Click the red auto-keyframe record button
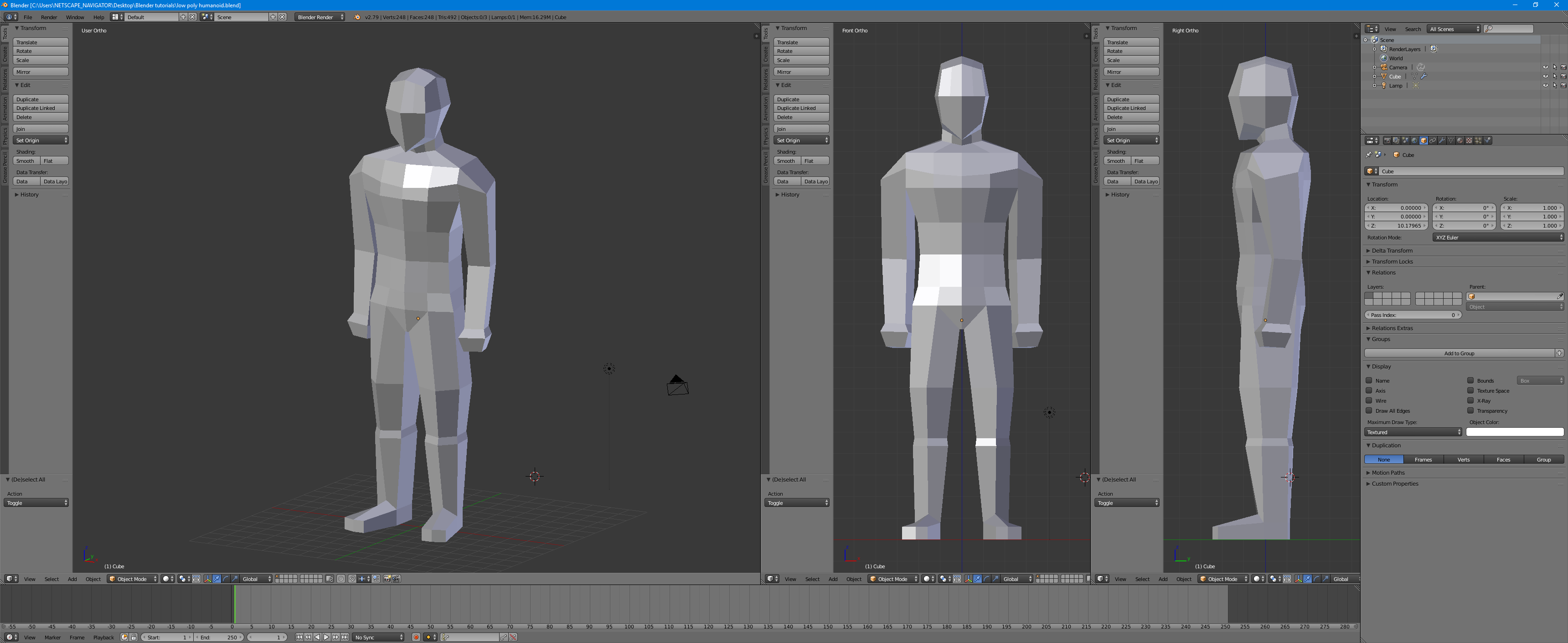The height and width of the screenshot is (643, 1568). pos(416,637)
